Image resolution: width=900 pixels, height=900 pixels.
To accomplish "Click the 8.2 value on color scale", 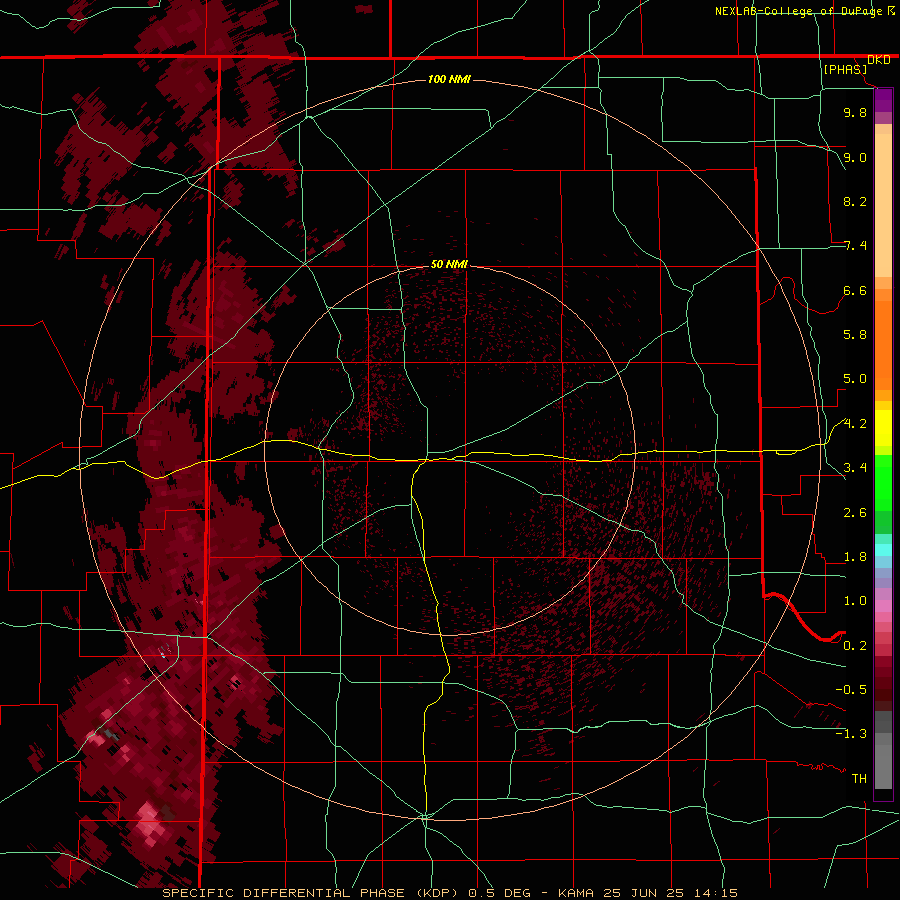I will tap(855, 201).
